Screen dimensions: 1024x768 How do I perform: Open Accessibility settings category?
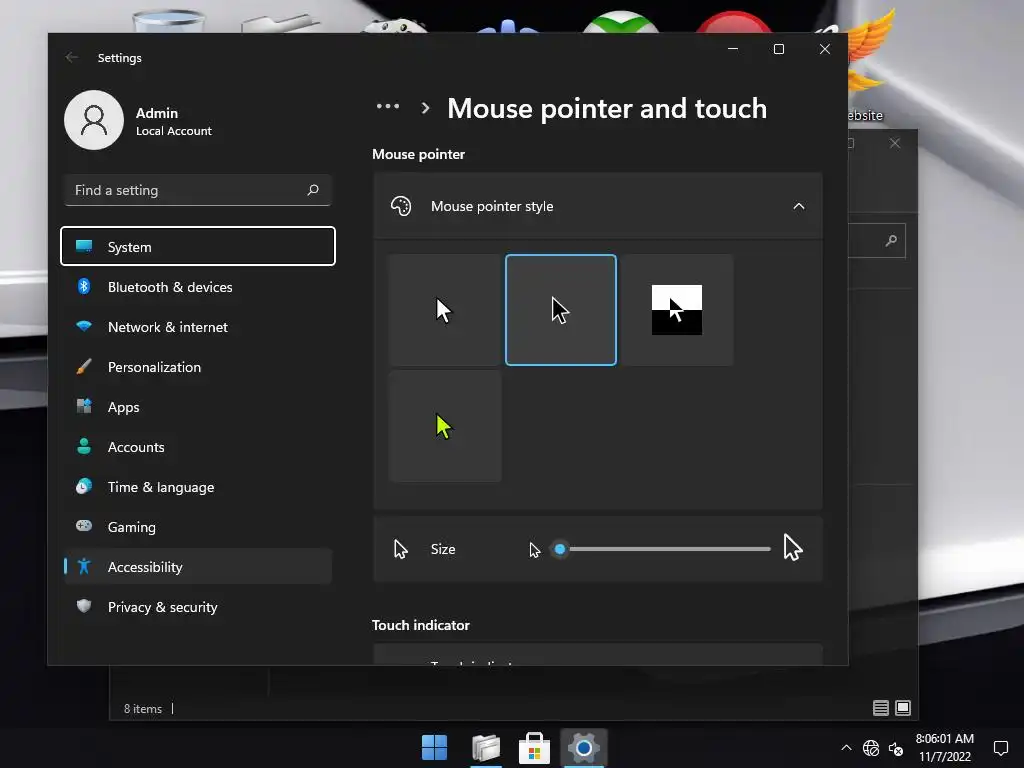(197, 566)
